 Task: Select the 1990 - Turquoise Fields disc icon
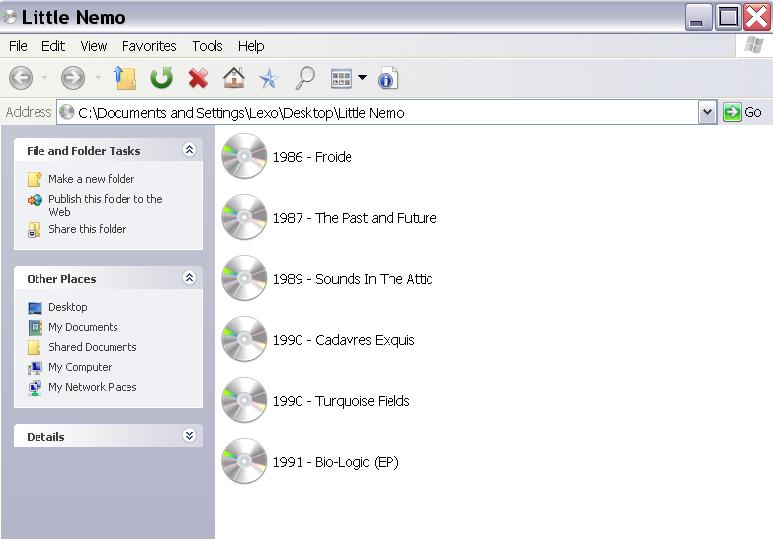coord(244,400)
